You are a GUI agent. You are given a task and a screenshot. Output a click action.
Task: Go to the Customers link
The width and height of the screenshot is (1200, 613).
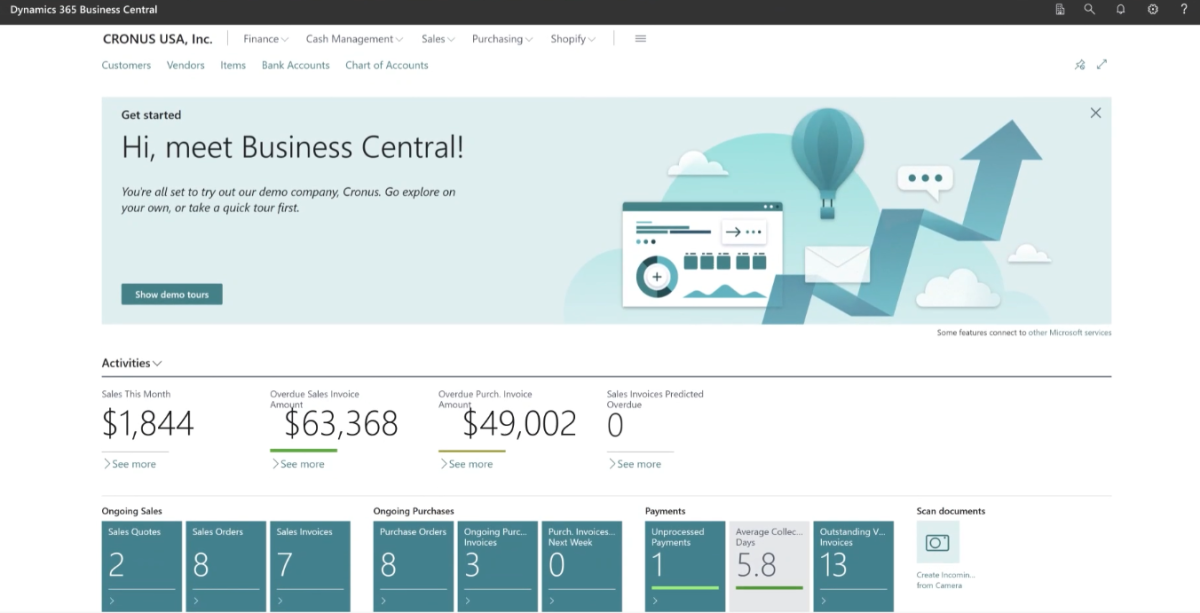click(126, 65)
